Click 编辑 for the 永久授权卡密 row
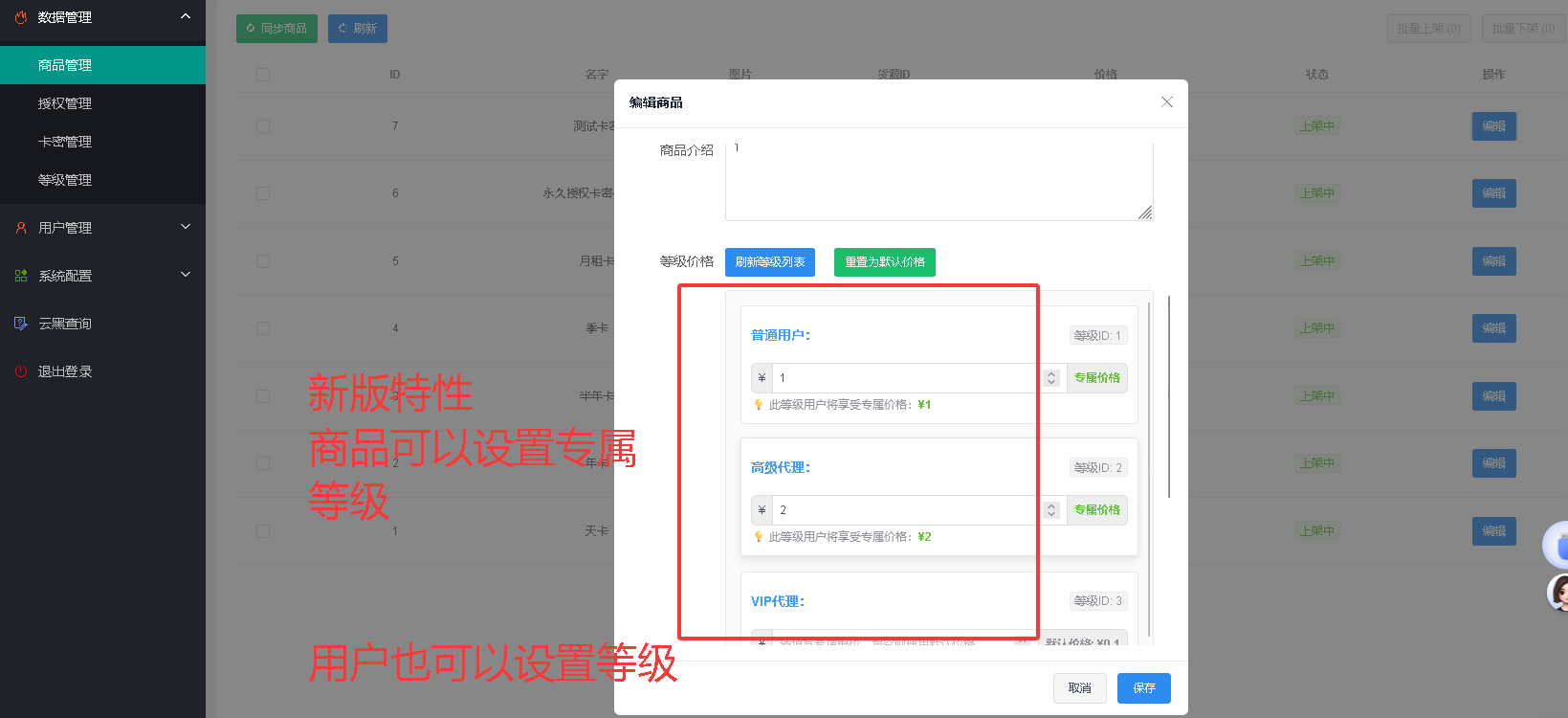 pos(1494,193)
